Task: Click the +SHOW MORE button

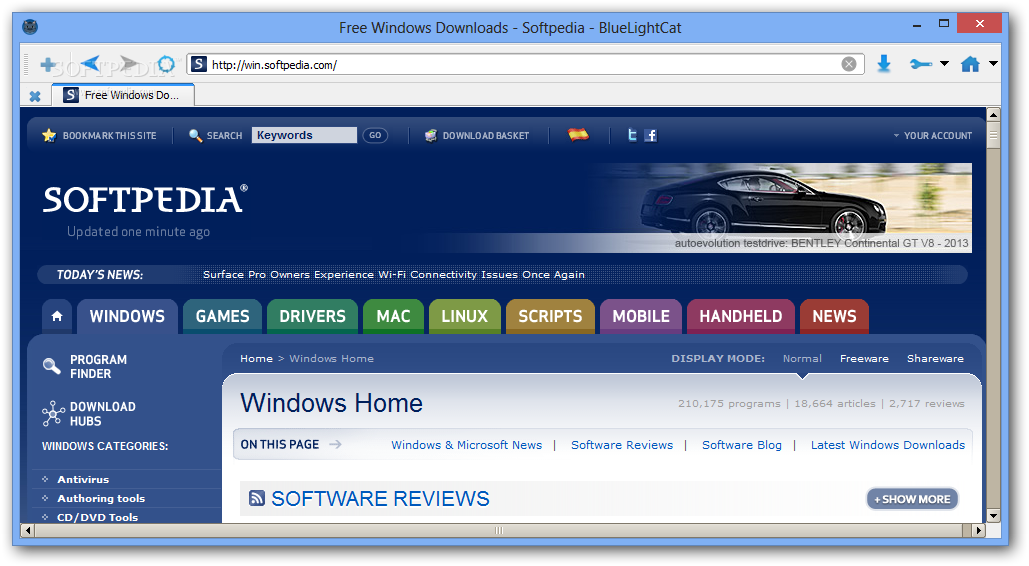Action: pyautogui.click(x=912, y=499)
